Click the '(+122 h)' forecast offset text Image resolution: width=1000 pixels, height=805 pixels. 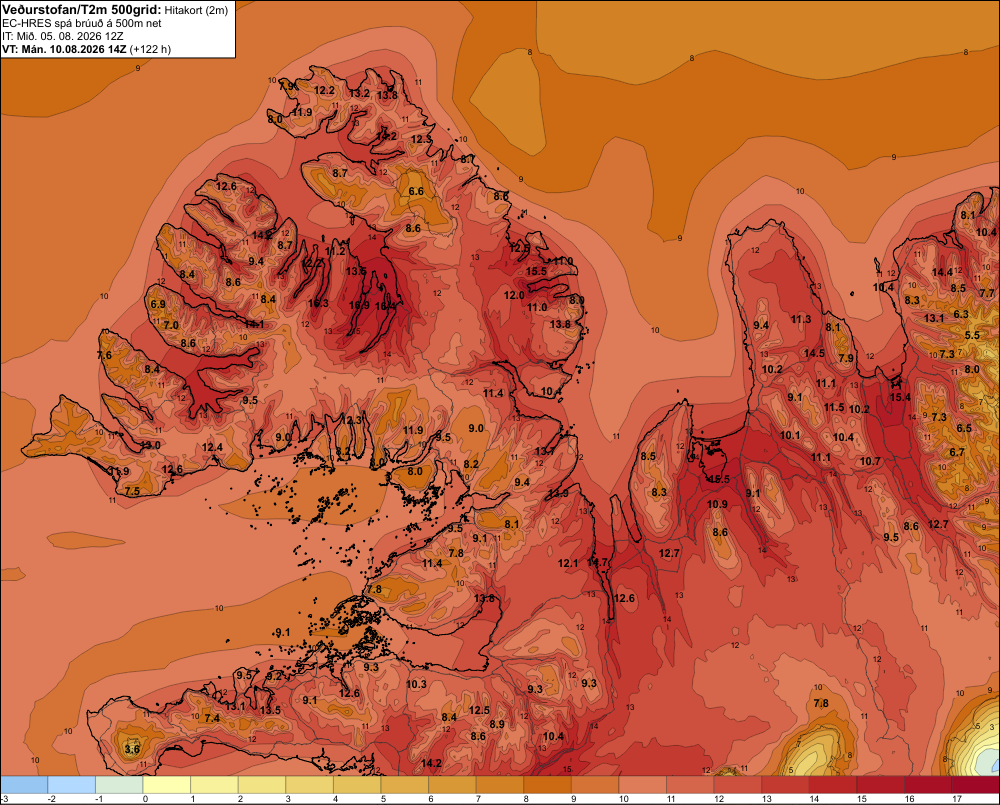coord(150,49)
